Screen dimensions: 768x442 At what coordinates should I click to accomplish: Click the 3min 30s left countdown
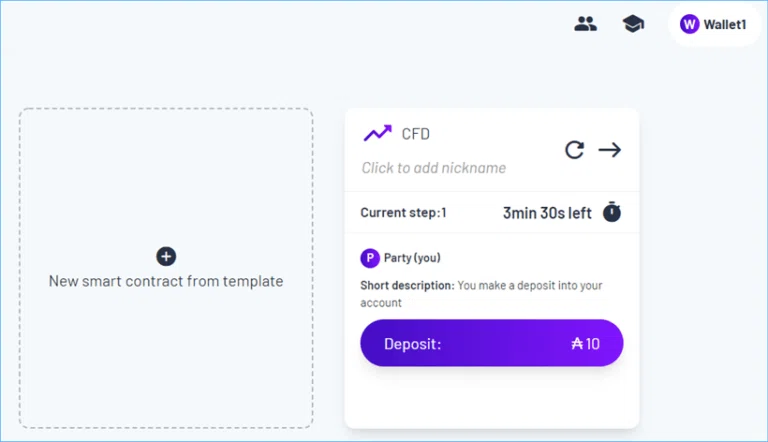point(547,213)
